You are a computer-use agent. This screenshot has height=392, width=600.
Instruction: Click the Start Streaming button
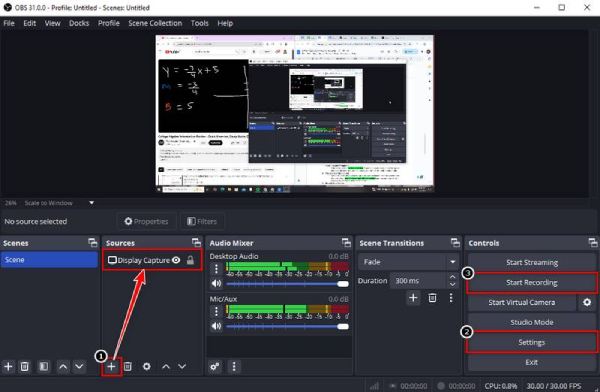click(532, 262)
